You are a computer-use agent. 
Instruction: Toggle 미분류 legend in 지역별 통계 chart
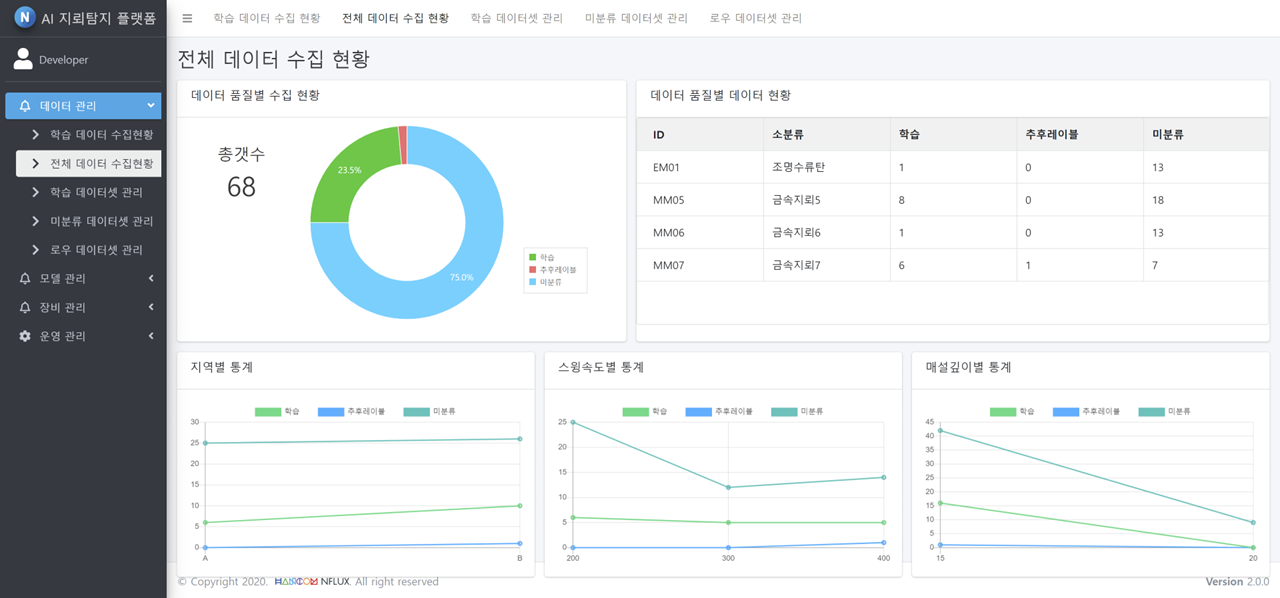click(430, 412)
